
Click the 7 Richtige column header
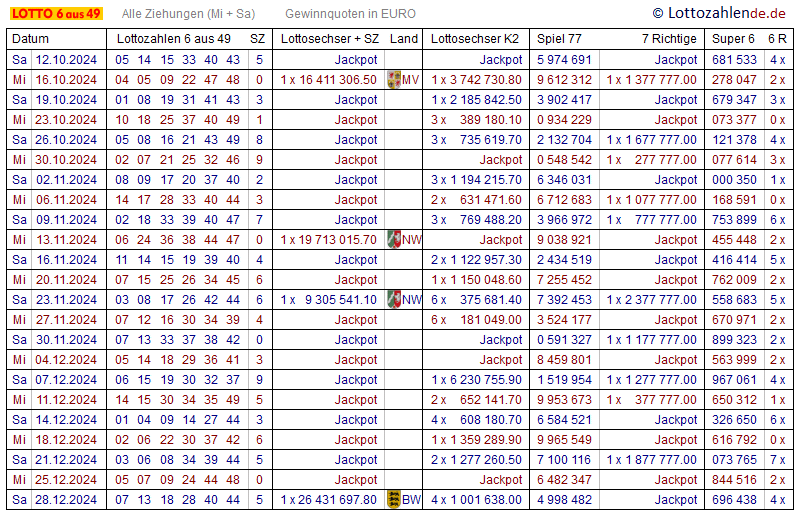pos(669,38)
